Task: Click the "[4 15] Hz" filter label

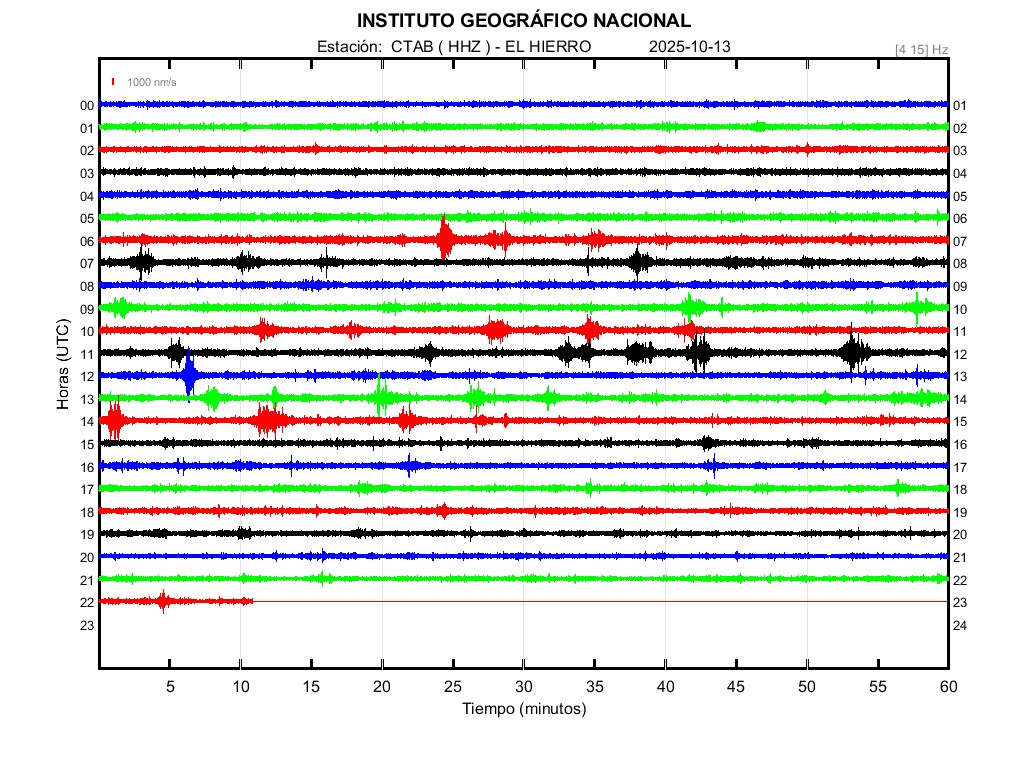Action: (x=921, y=48)
